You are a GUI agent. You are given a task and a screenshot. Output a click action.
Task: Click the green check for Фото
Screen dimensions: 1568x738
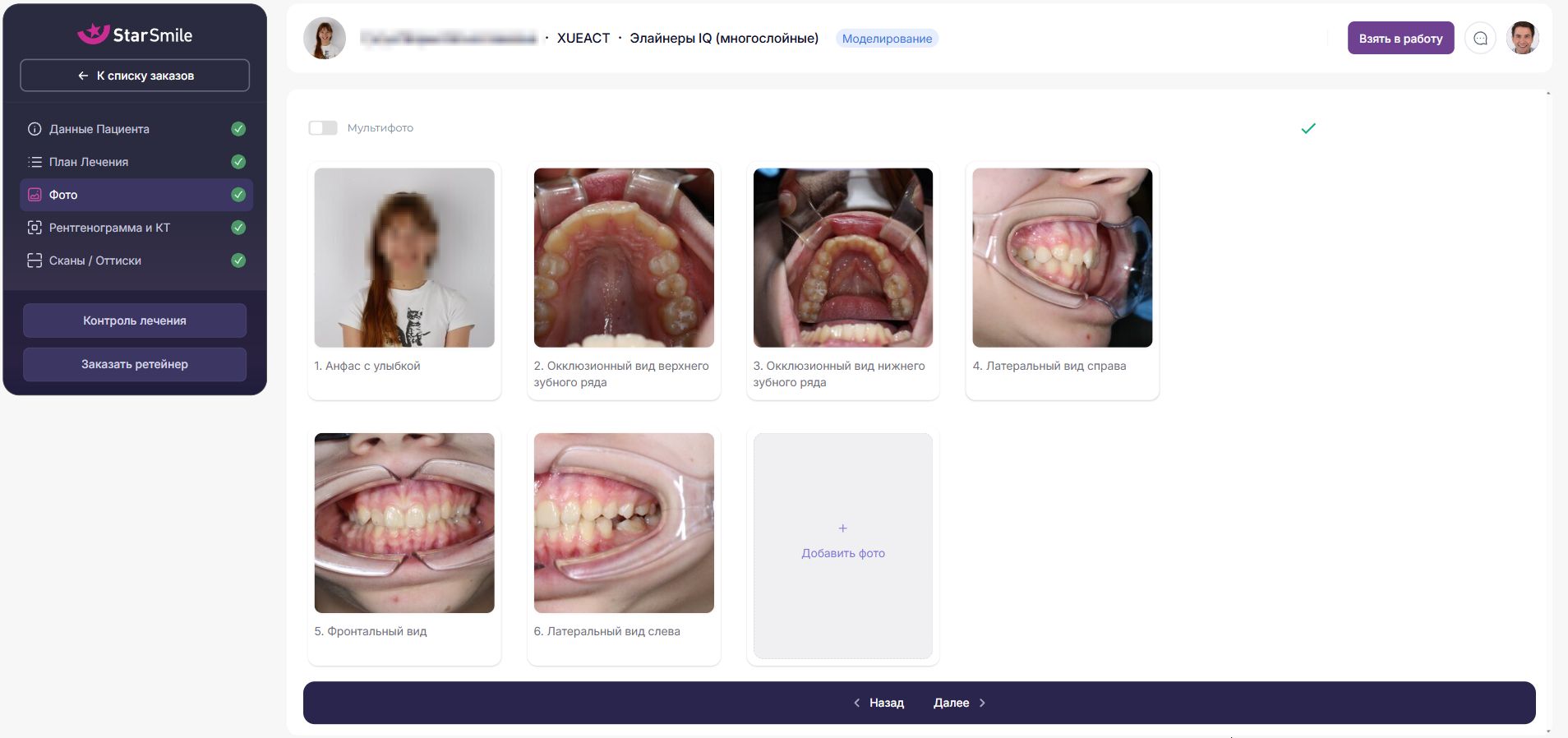238,195
